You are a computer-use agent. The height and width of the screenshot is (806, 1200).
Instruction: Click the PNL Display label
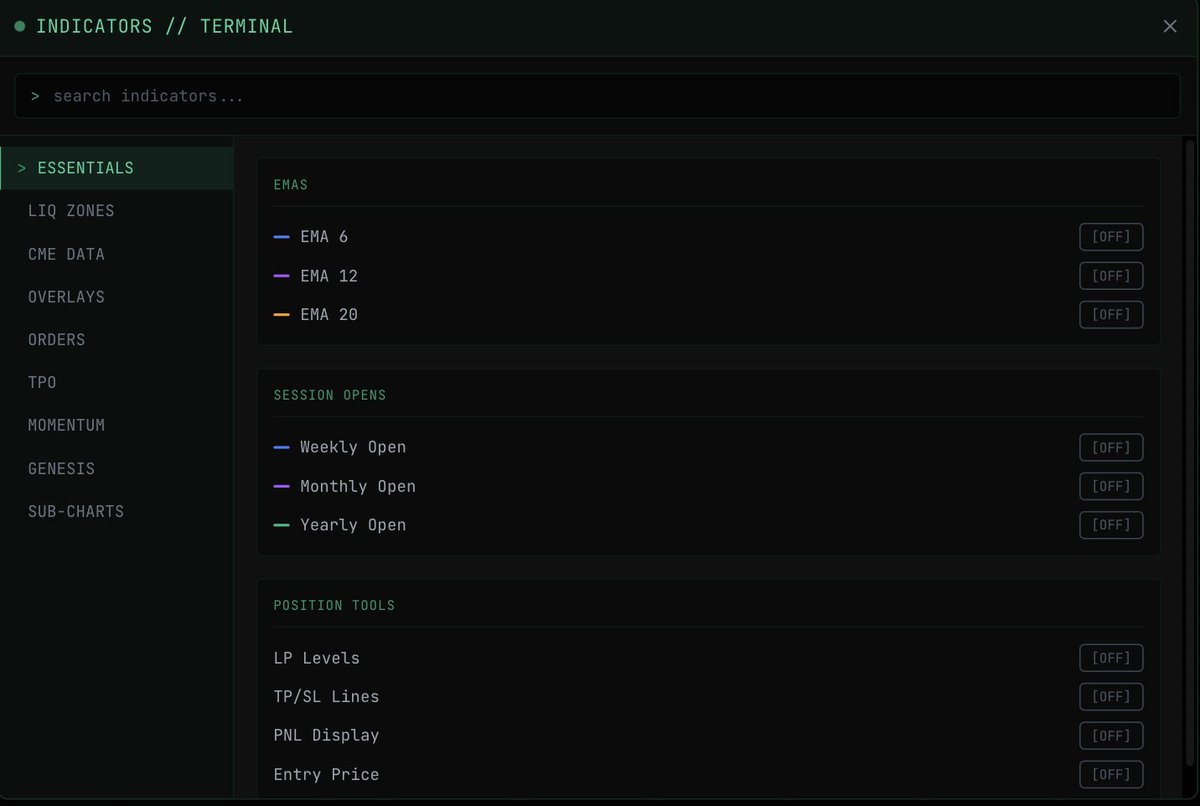326,735
